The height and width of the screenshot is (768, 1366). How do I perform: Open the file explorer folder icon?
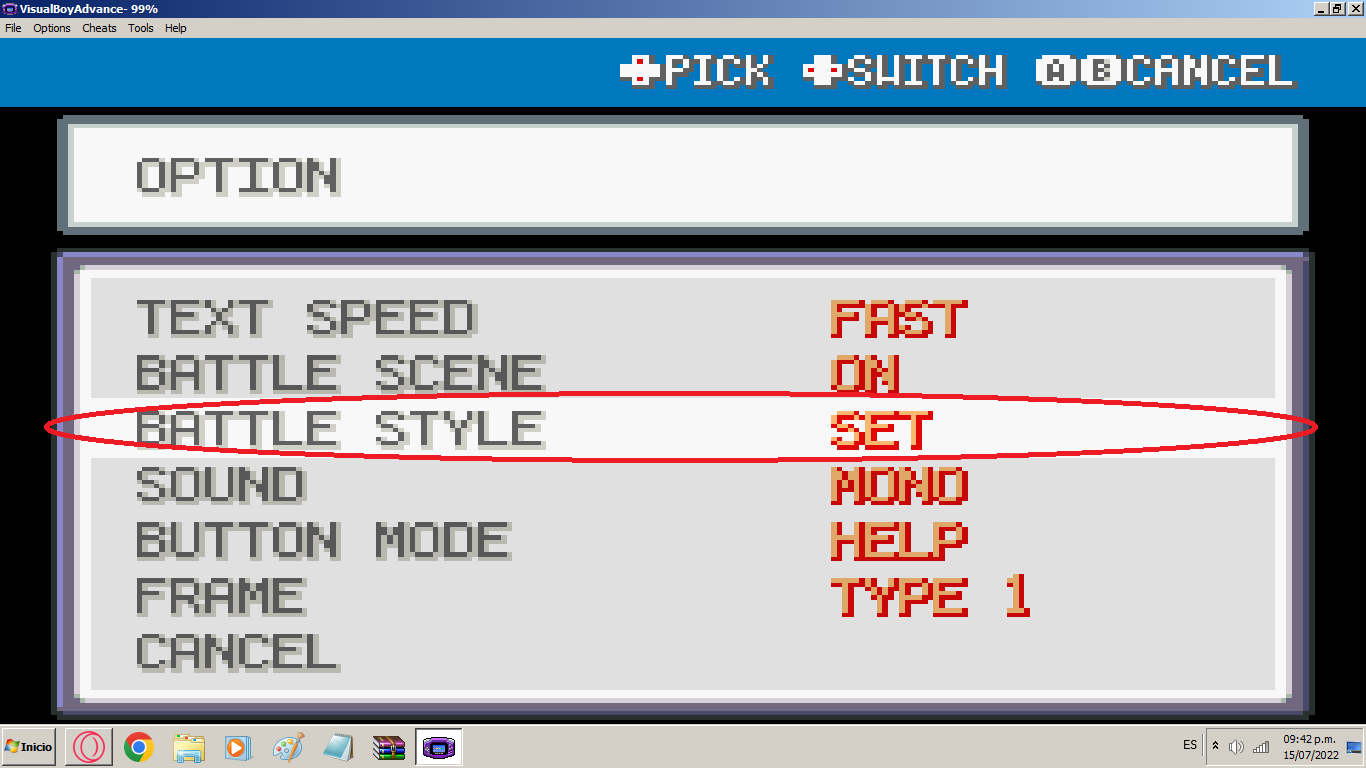coord(189,747)
